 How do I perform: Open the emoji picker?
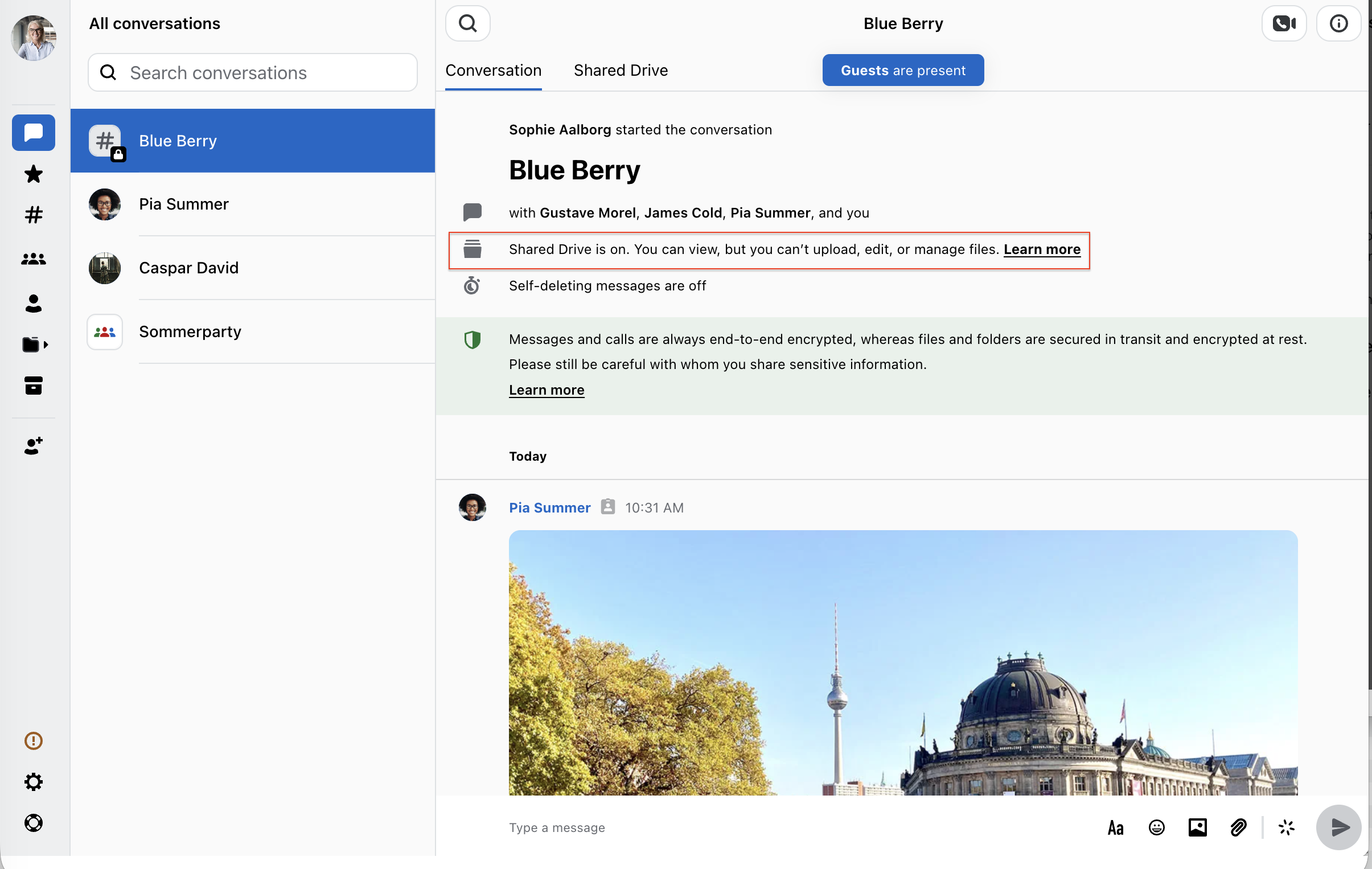point(1156,827)
